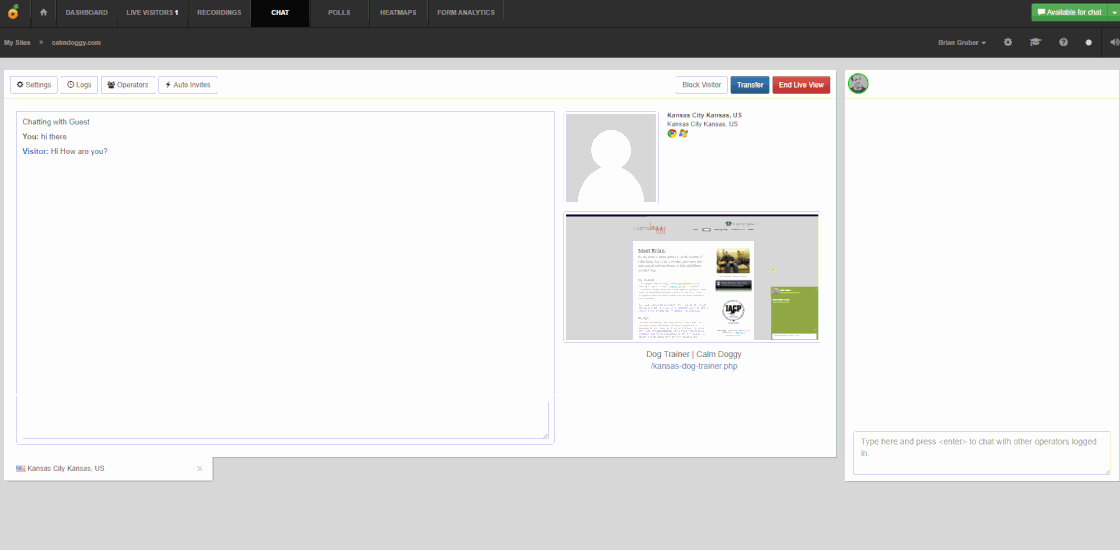Click the white circle status icon
The height and width of the screenshot is (550, 1120).
click(x=1089, y=43)
